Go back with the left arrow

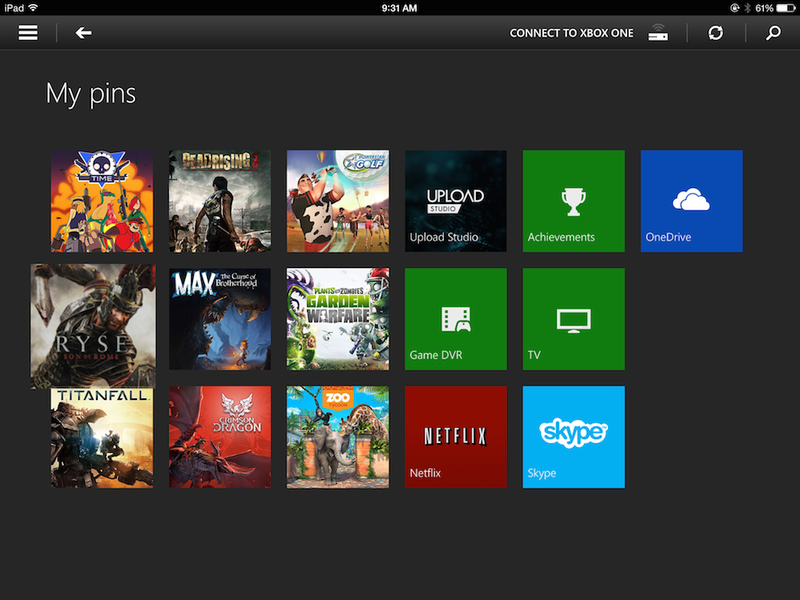83,33
